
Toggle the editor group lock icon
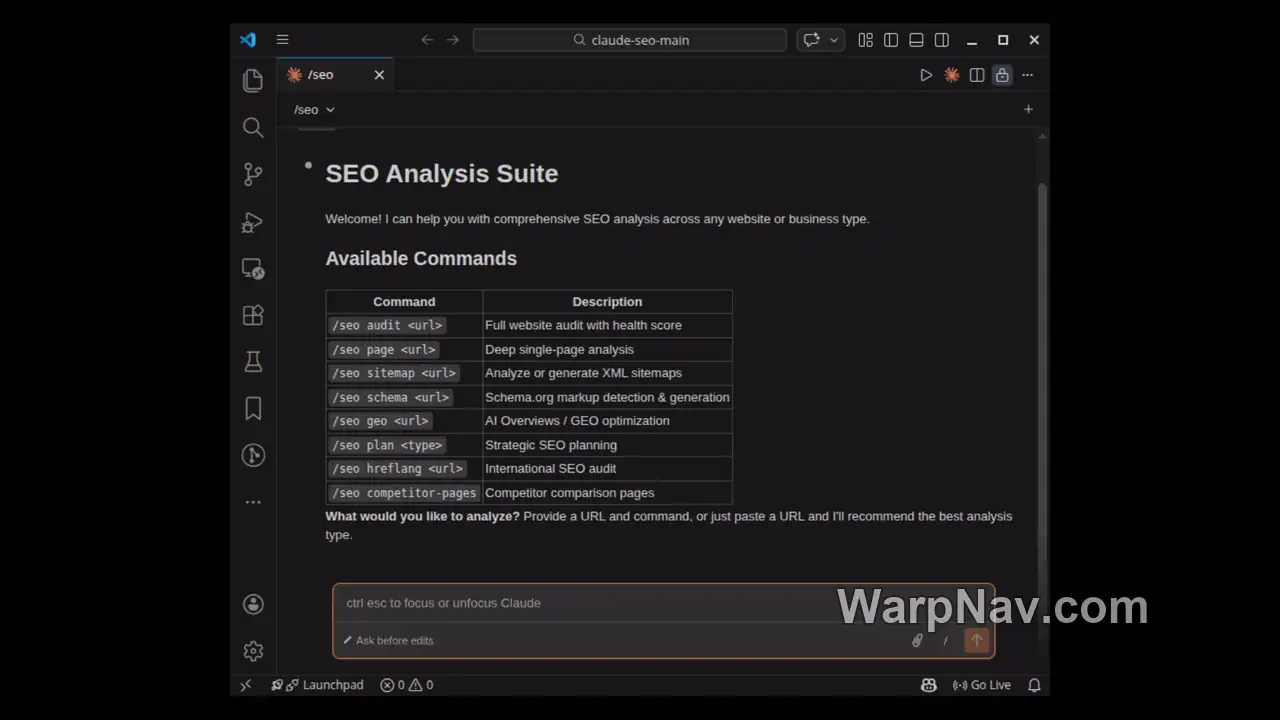(x=1002, y=75)
